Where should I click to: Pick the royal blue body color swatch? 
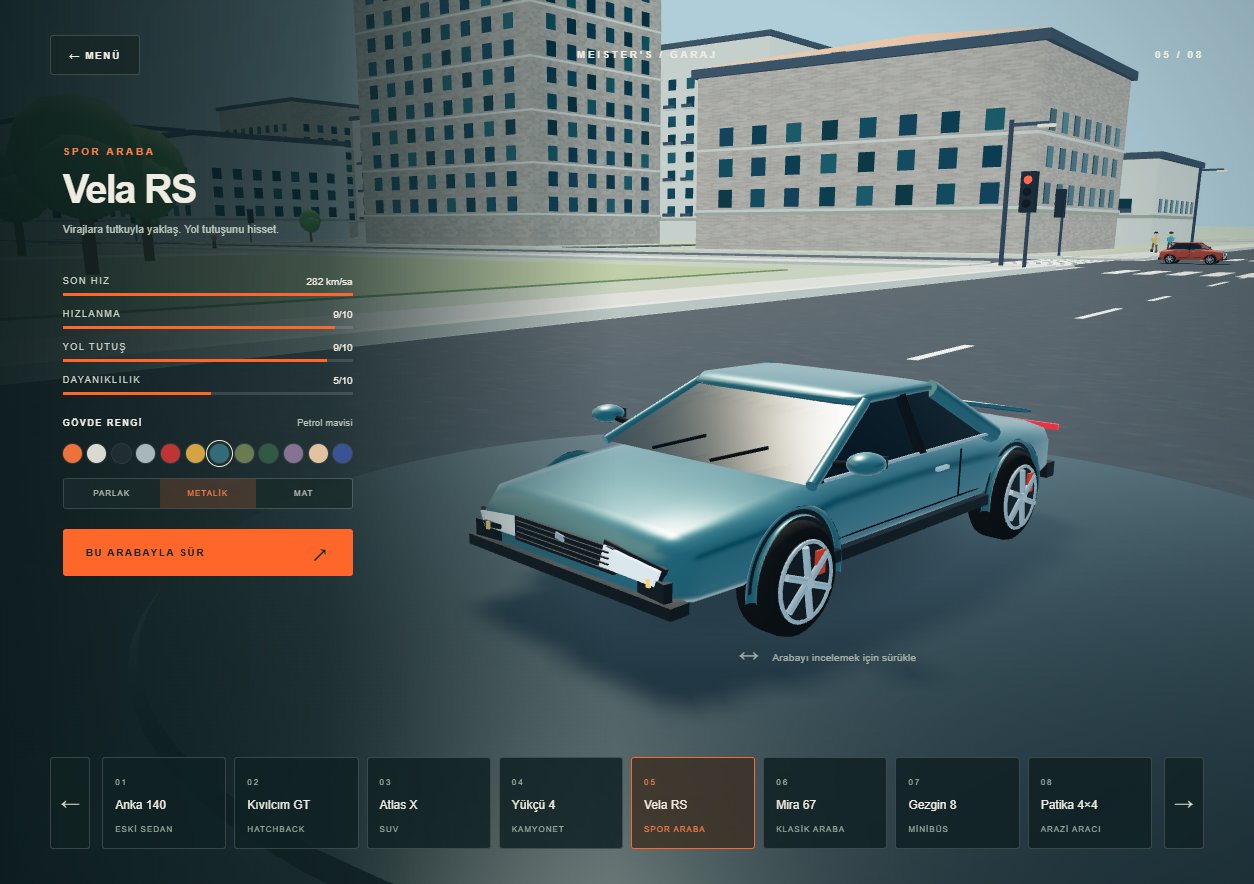342,454
